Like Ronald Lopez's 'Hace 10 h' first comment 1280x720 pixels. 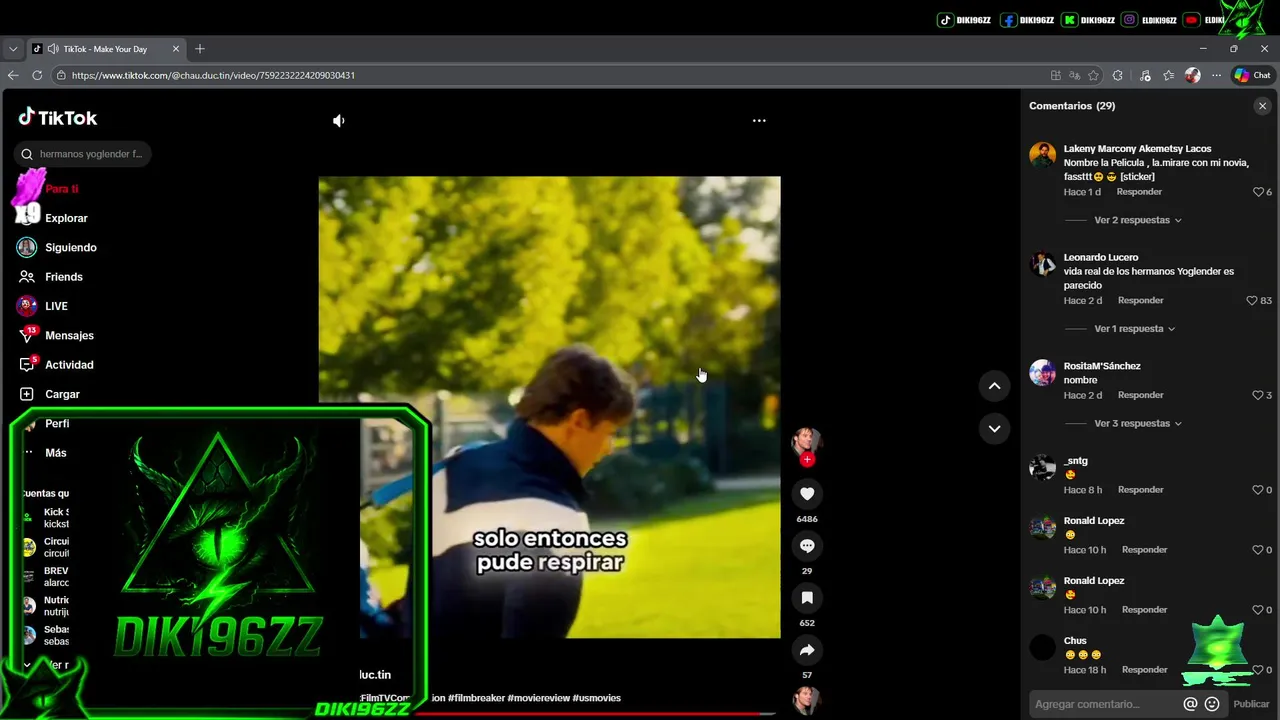pyautogui.click(x=1258, y=550)
